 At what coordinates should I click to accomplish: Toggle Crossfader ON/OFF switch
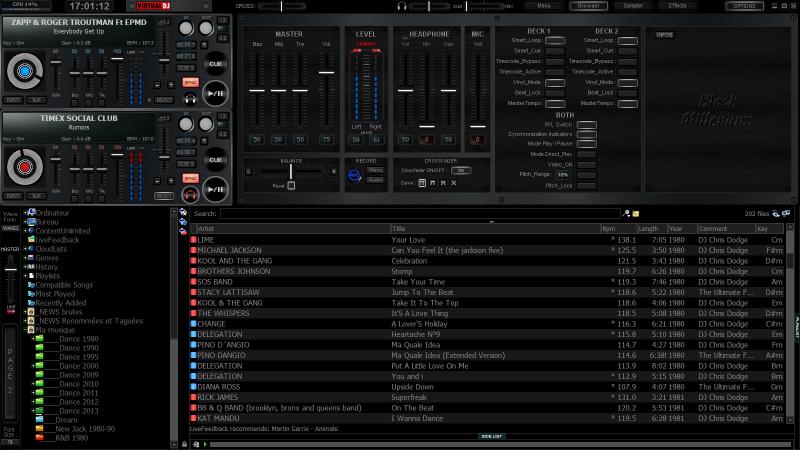point(461,170)
